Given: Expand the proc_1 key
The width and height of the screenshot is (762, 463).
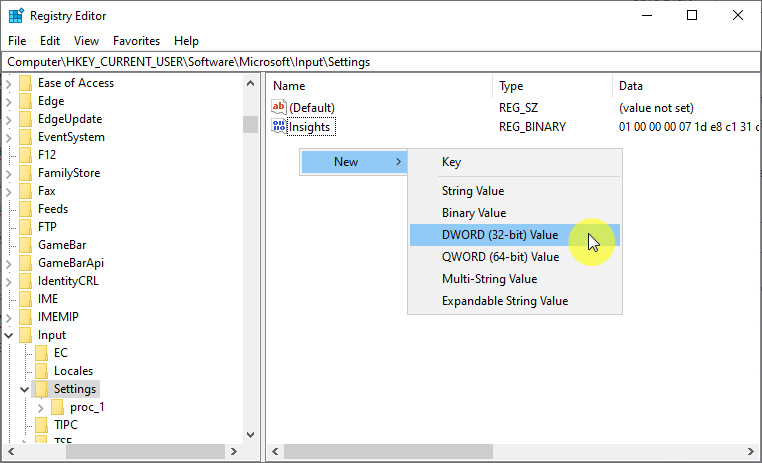Looking at the screenshot, I should pos(41,407).
